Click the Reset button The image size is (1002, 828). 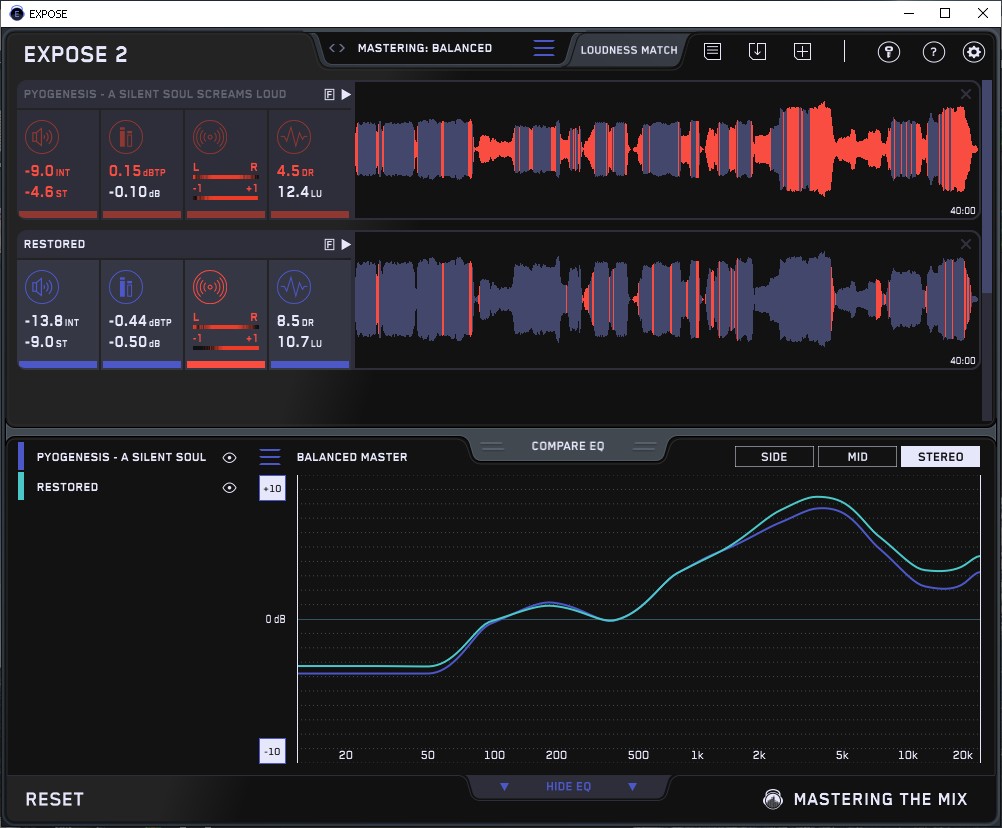click(x=54, y=799)
